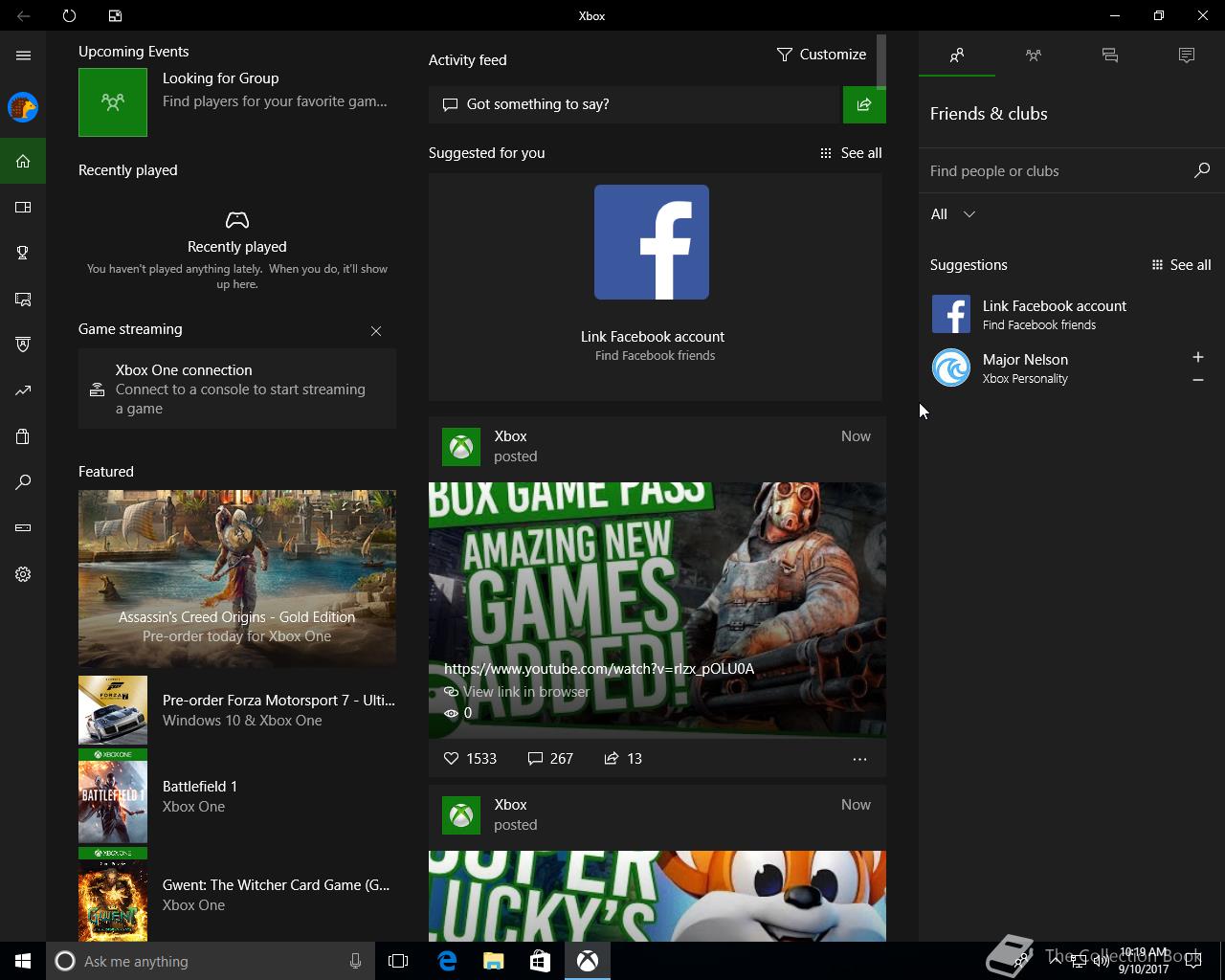Viewport: 1225px width, 980px height.
Task: Click View link in browser
Action: [x=517, y=691]
